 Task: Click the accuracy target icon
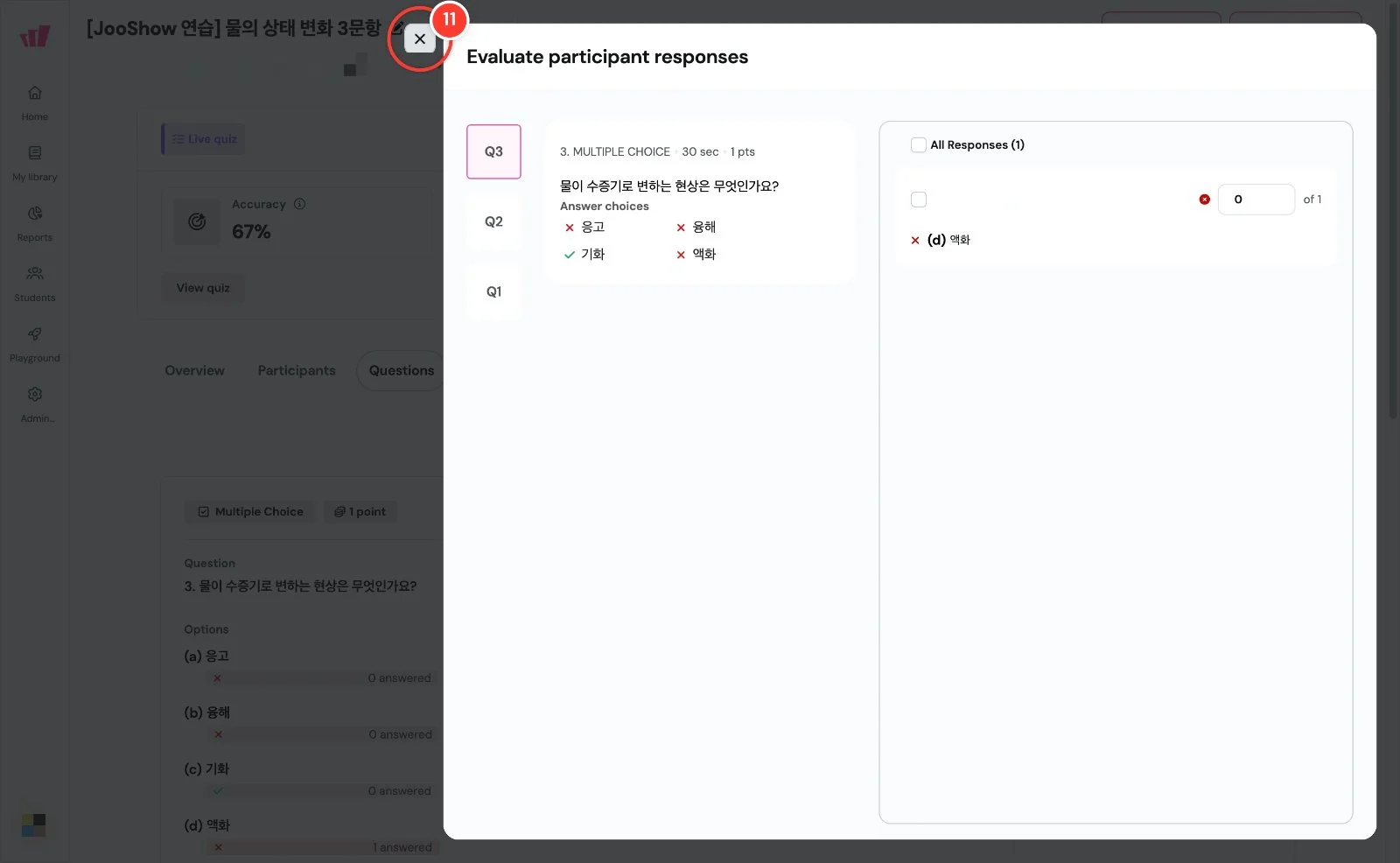click(x=197, y=221)
